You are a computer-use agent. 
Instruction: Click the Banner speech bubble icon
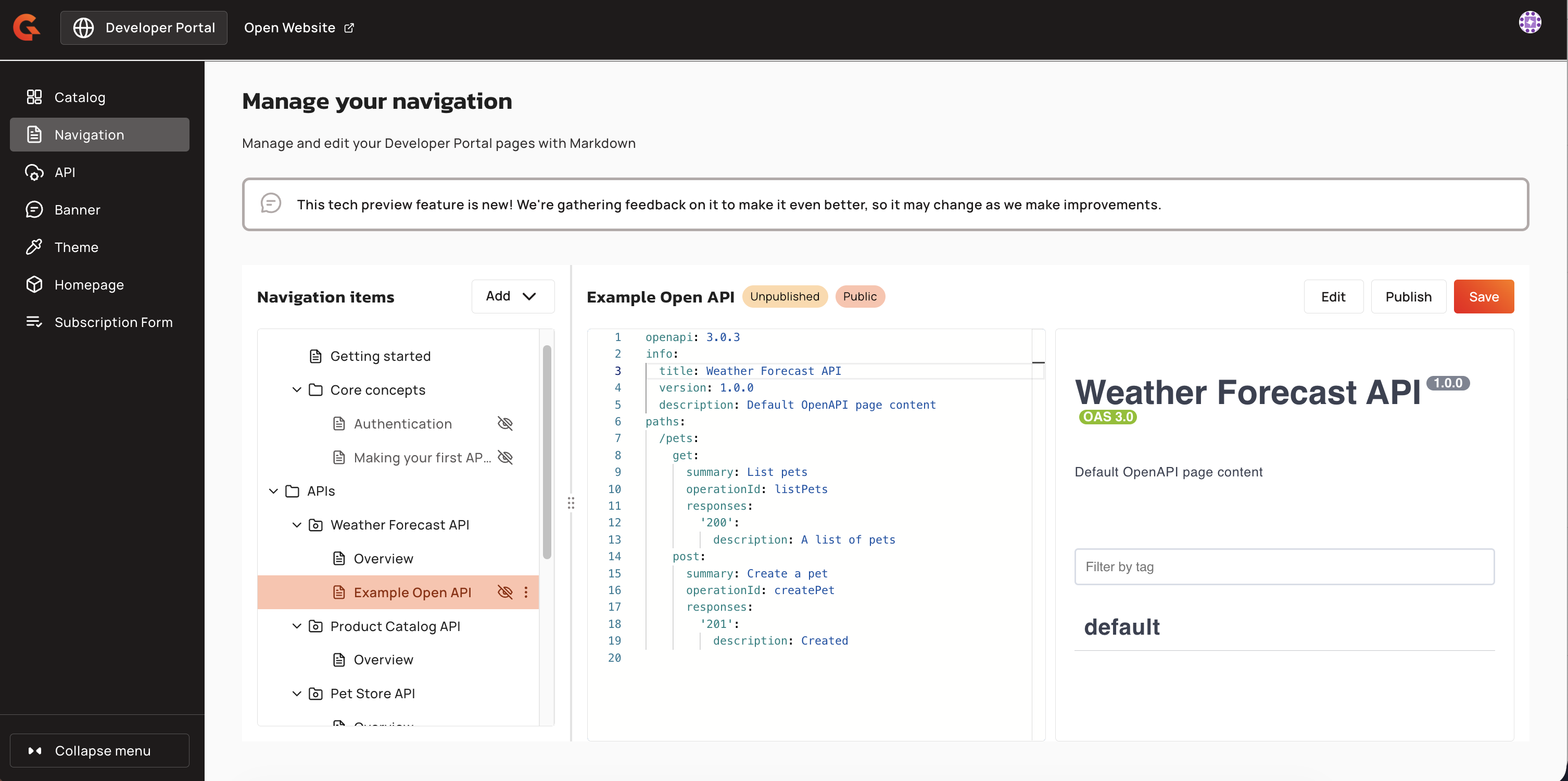[34, 209]
